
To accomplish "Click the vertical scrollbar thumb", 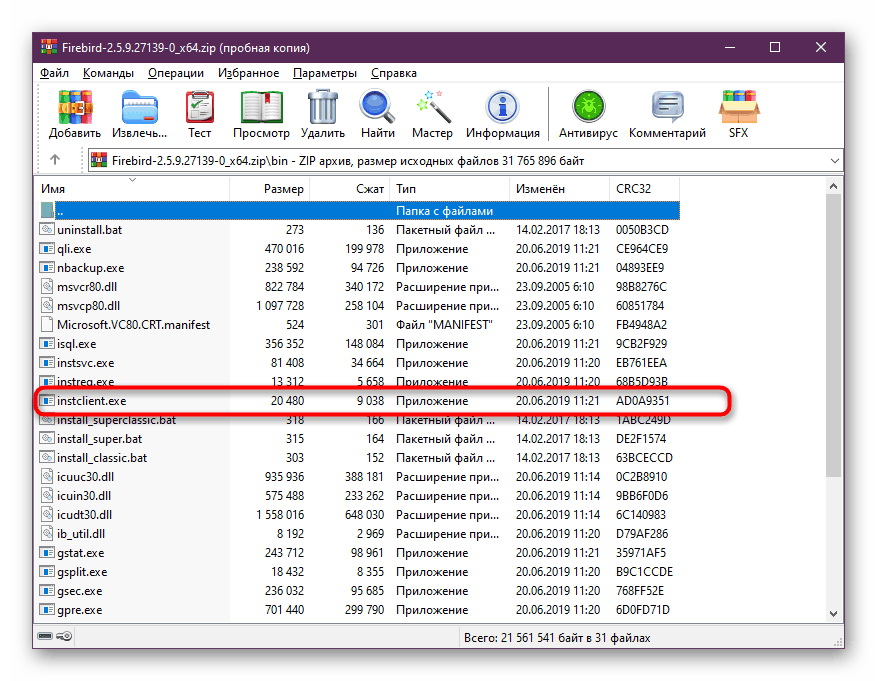I will coord(833,335).
